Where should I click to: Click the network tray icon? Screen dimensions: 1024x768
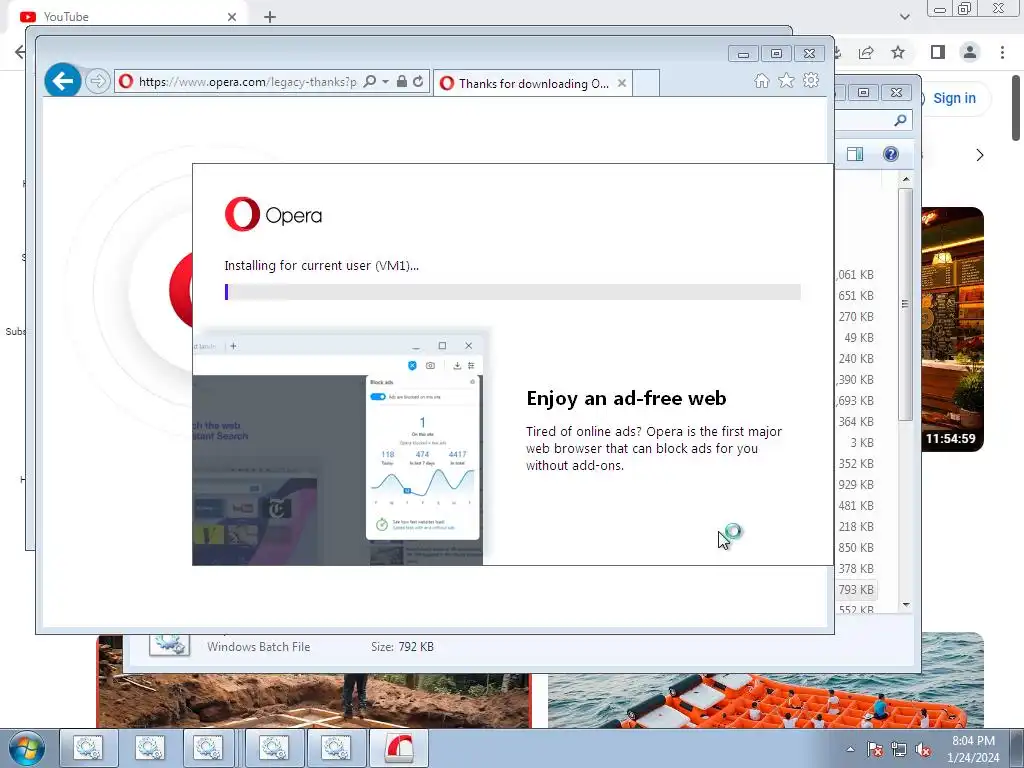pyautogui.click(x=899, y=749)
